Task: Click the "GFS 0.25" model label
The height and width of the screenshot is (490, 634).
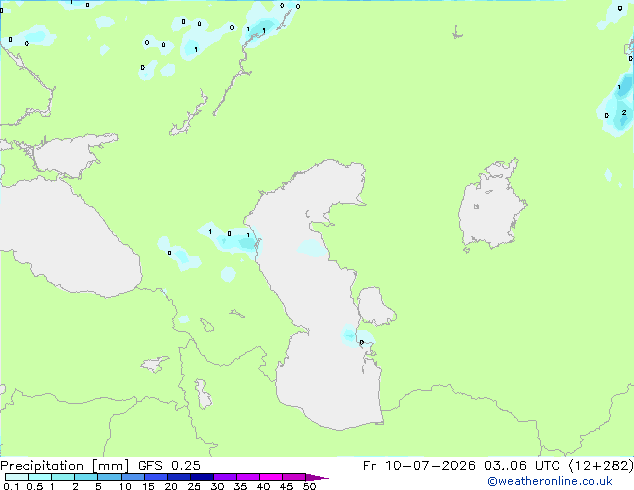Action: pos(169,466)
